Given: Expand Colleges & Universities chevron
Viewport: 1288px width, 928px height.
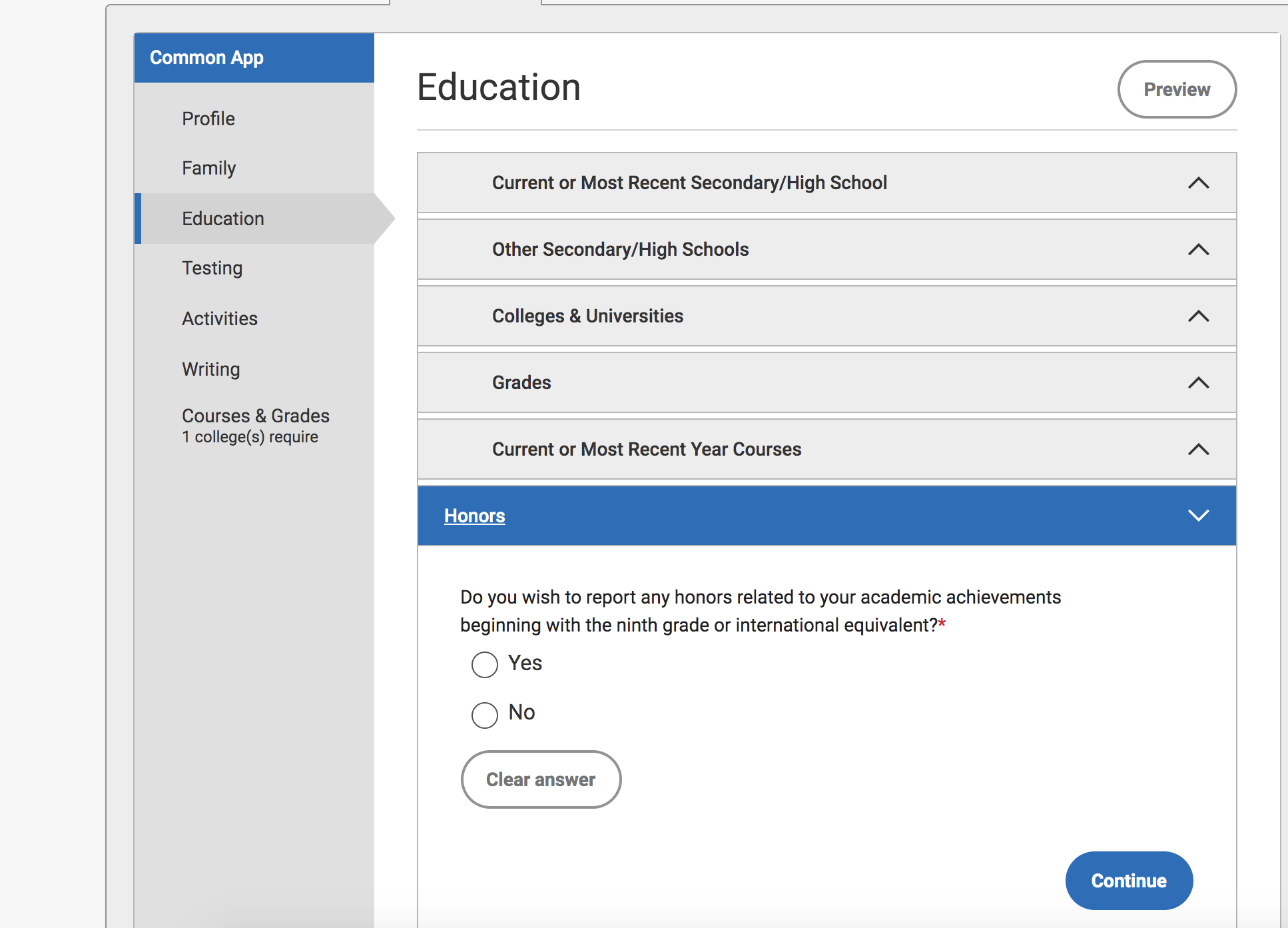Looking at the screenshot, I should tap(1198, 316).
